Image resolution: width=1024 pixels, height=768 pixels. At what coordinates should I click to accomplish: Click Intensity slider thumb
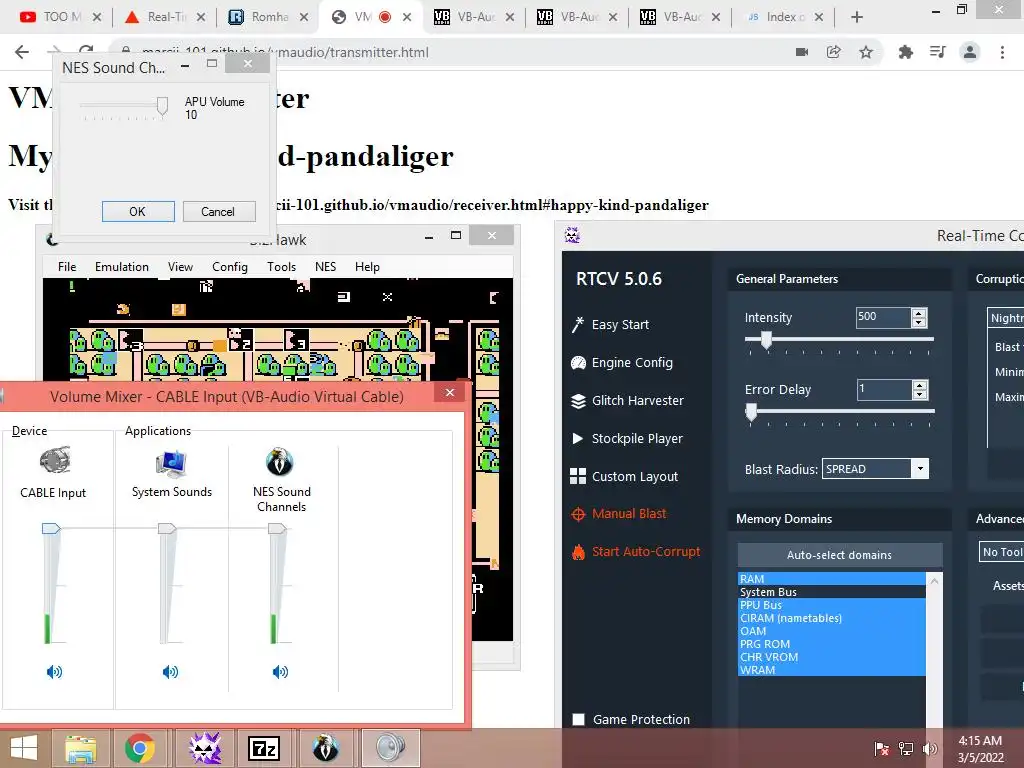(766, 340)
